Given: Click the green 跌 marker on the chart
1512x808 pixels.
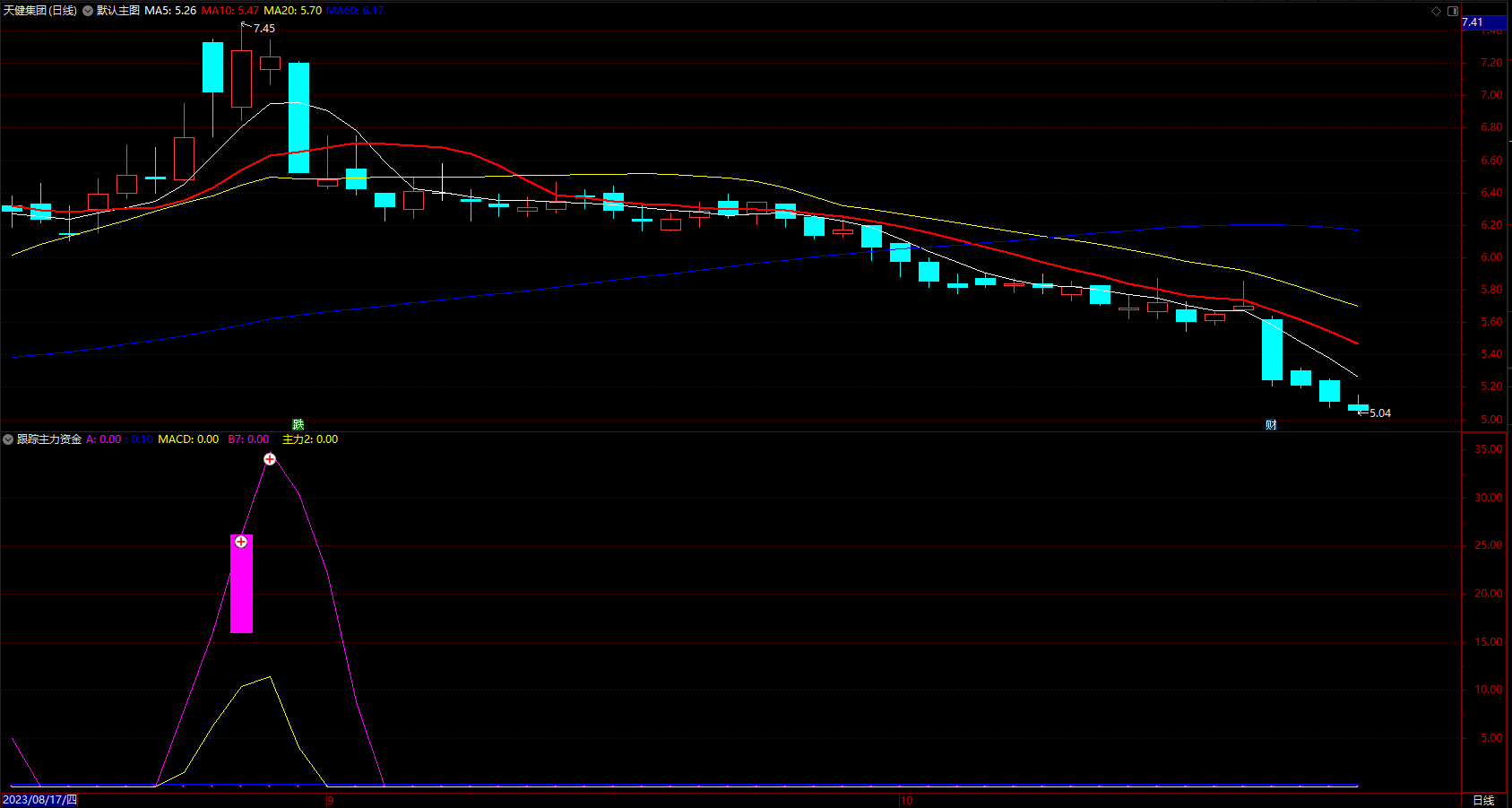Looking at the screenshot, I should click(298, 424).
